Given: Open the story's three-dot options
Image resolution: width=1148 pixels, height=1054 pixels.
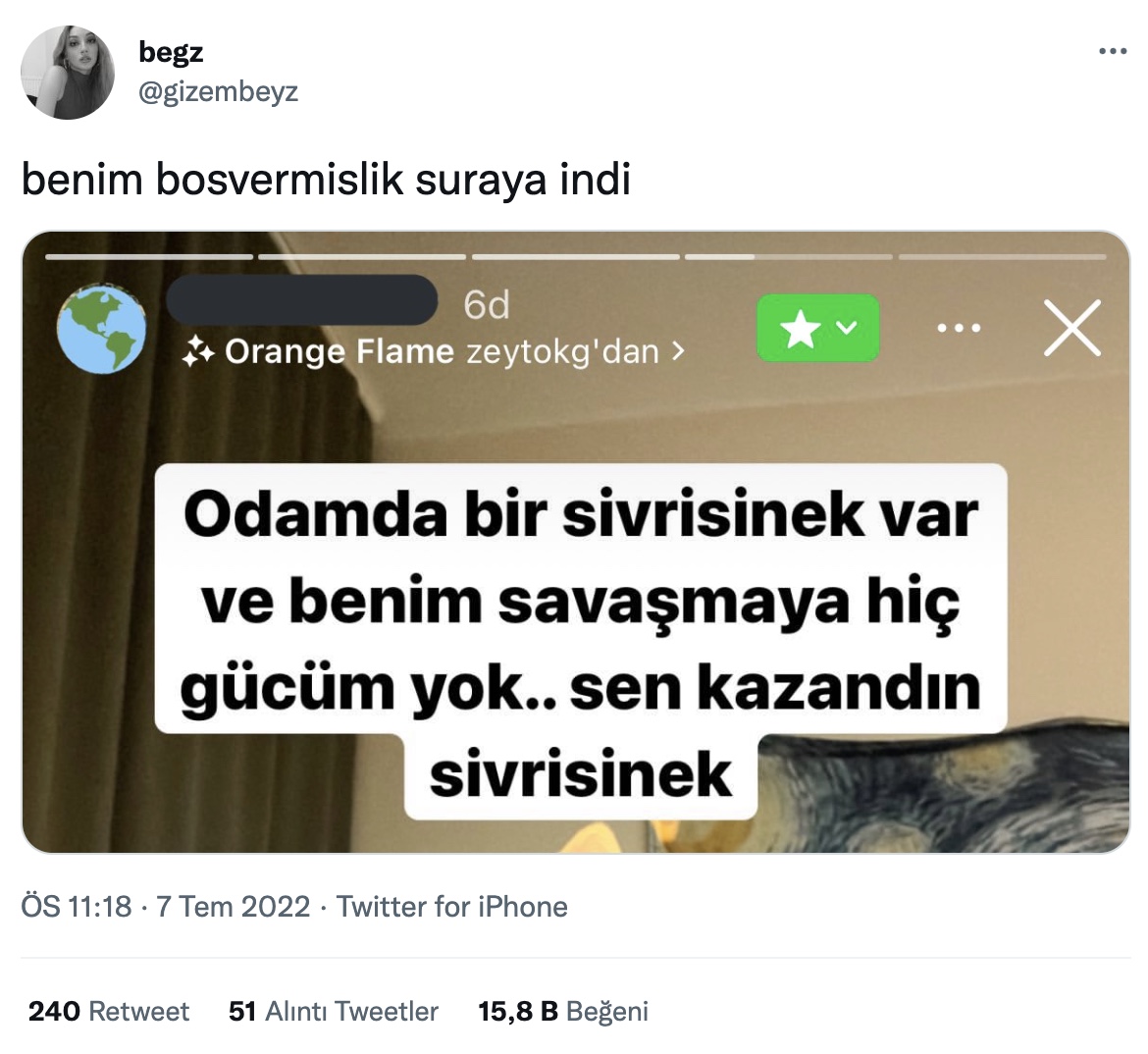Looking at the screenshot, I should click(x=959, y=328).
